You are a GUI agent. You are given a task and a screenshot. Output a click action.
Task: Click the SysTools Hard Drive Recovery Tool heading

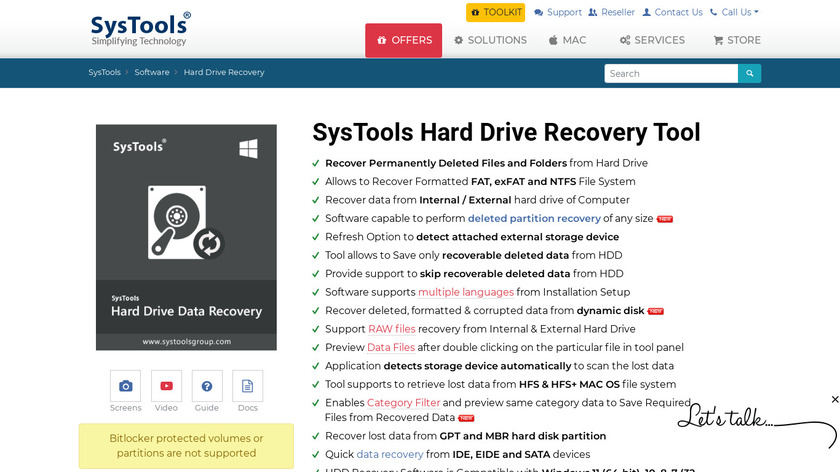[506, 132]
